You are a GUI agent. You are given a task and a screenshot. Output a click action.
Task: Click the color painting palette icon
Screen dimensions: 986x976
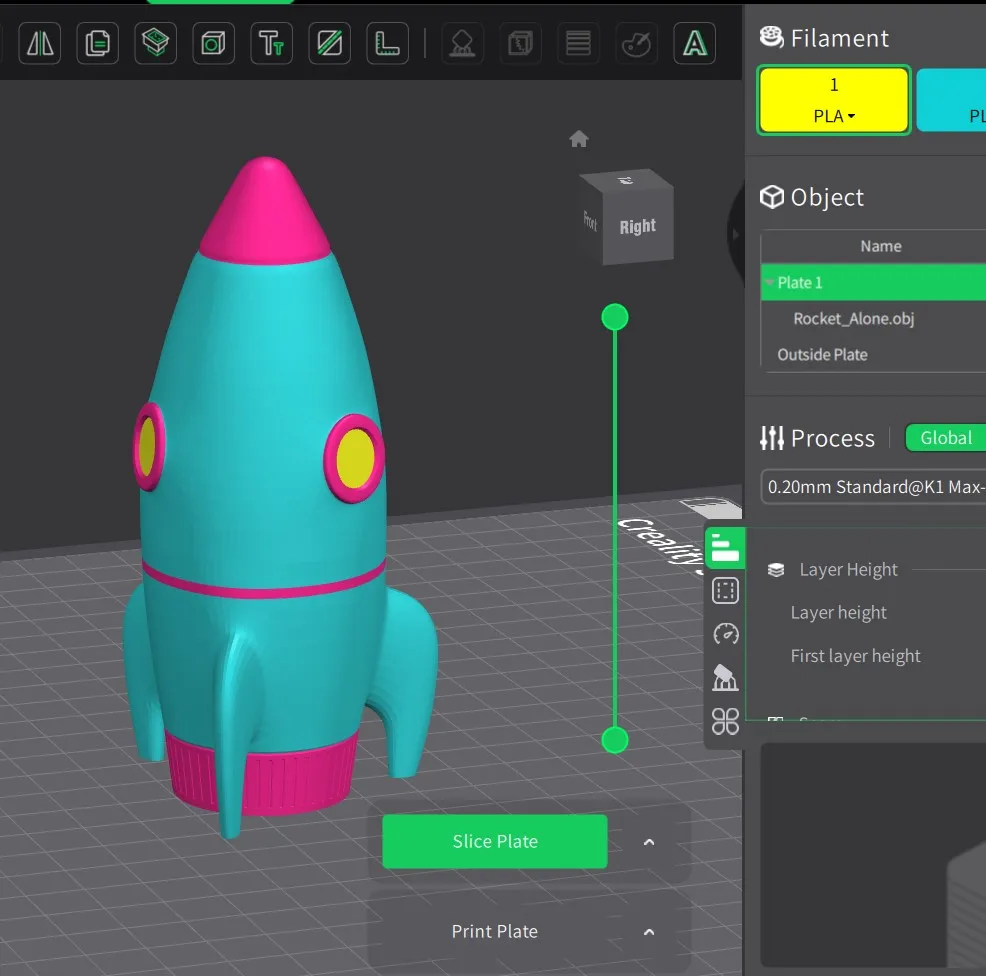(636, 44)
